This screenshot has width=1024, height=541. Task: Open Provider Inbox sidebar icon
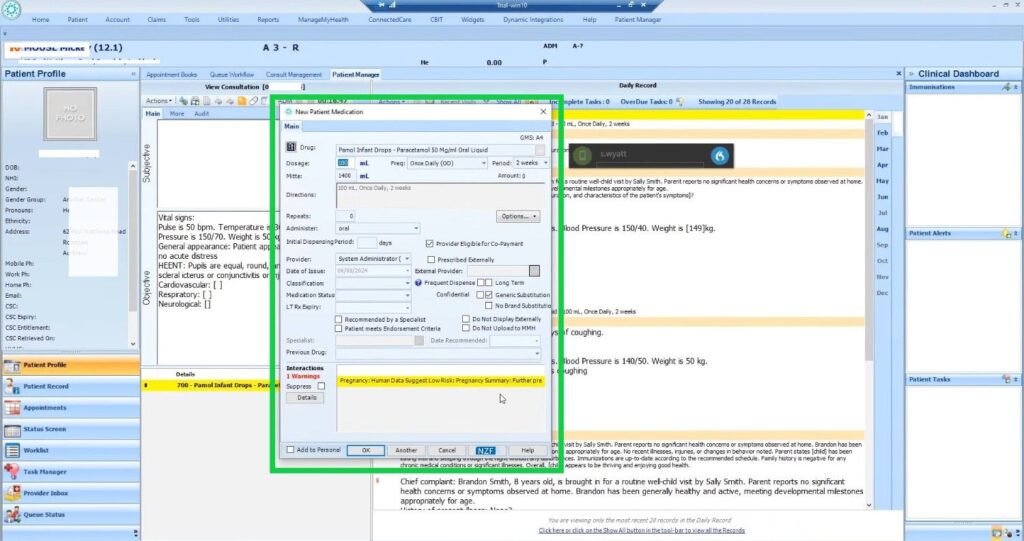(12, 493)
